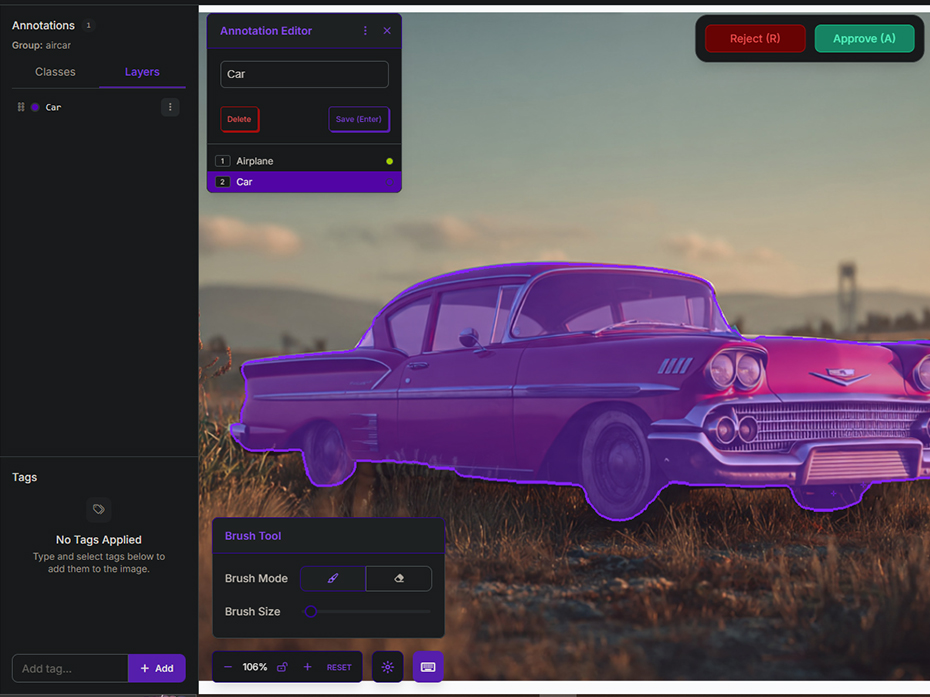Click the Brush Size slider handle
The width and height of the screenshot is (930, 697).
tap(311, 611)
